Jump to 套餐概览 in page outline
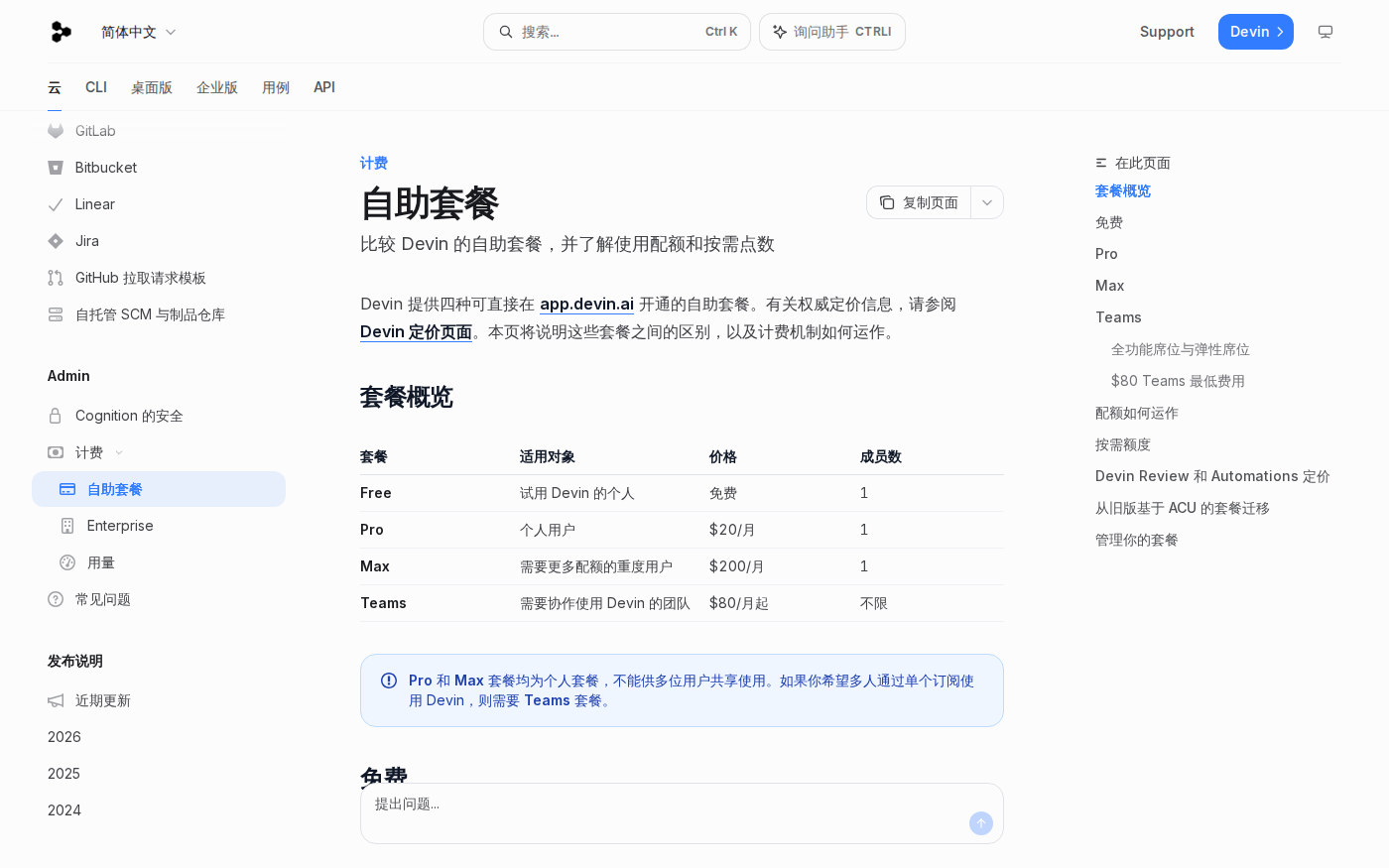 tap(1123, 190)
